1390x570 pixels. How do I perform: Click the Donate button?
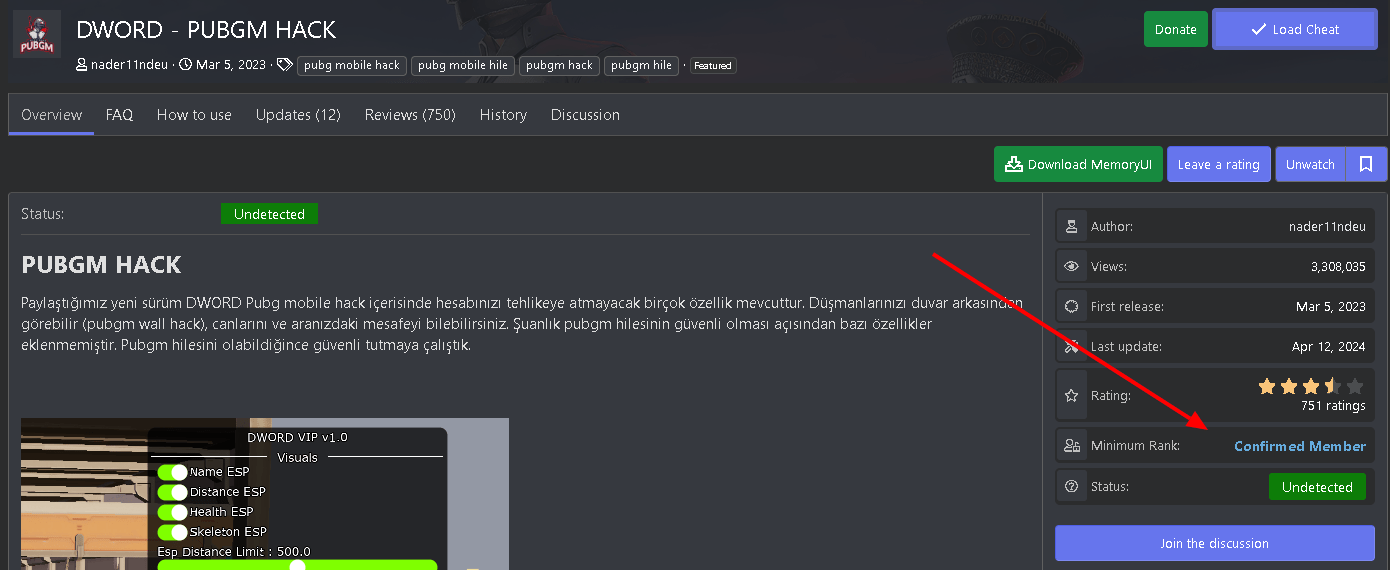pos(1176,29)
